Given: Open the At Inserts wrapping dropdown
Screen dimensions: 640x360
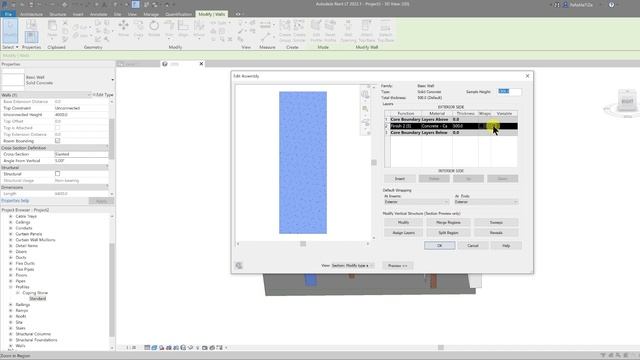Looking at the screenshot, I should pos(416,202).
